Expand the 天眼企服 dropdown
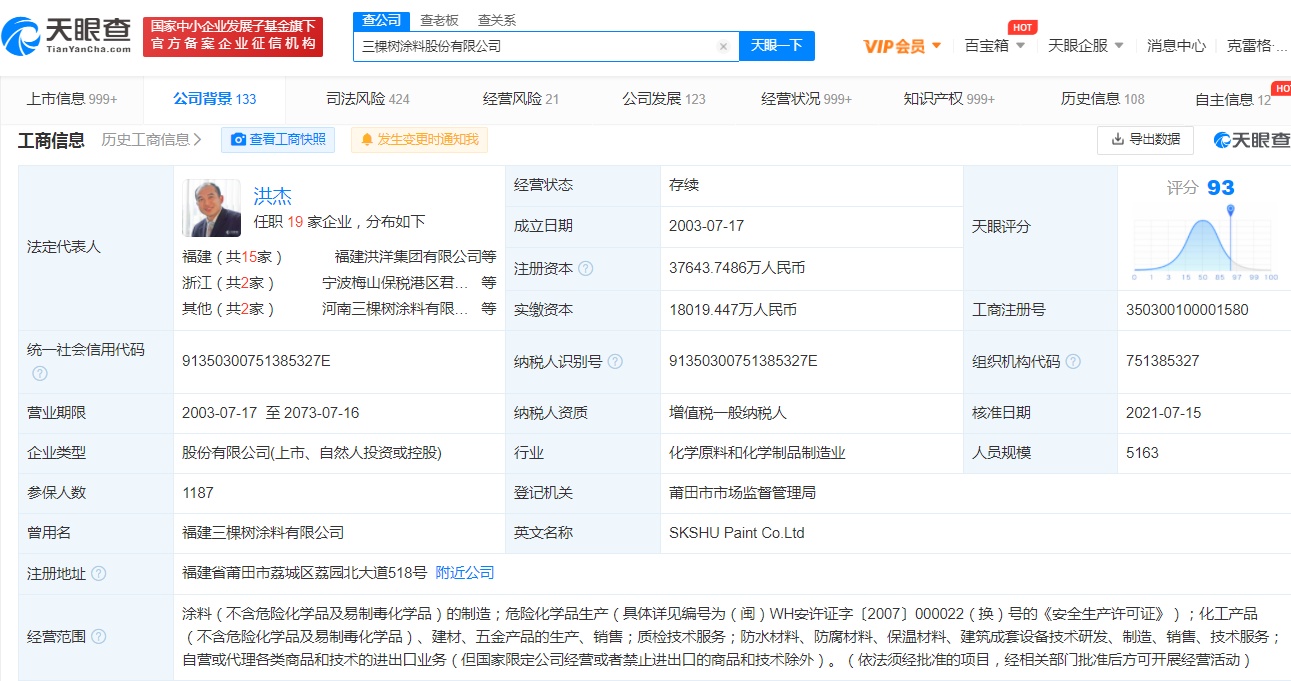This screenshot has width=1291, height=681. 1086,46
